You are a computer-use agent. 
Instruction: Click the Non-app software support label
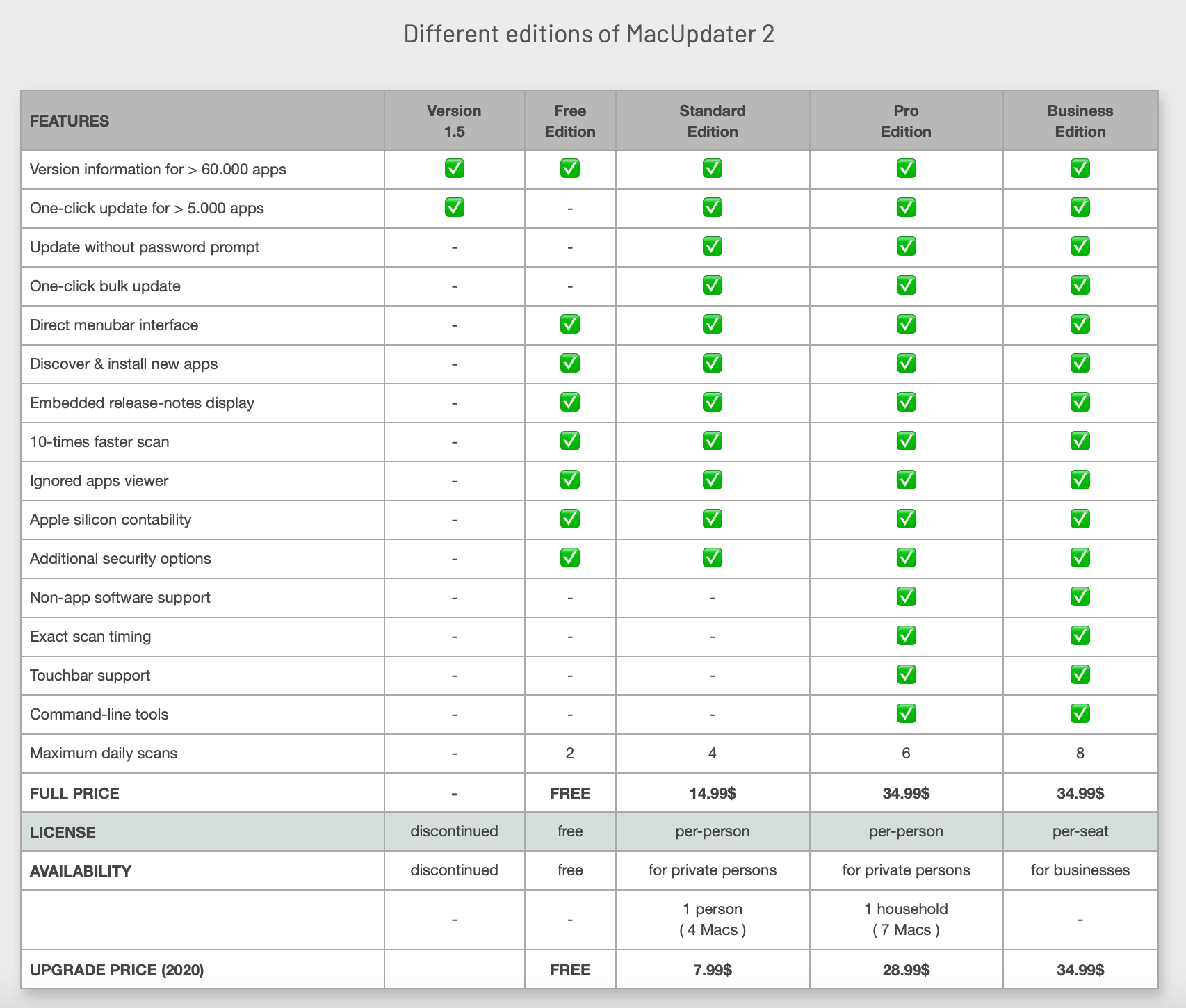pos(120,598)
